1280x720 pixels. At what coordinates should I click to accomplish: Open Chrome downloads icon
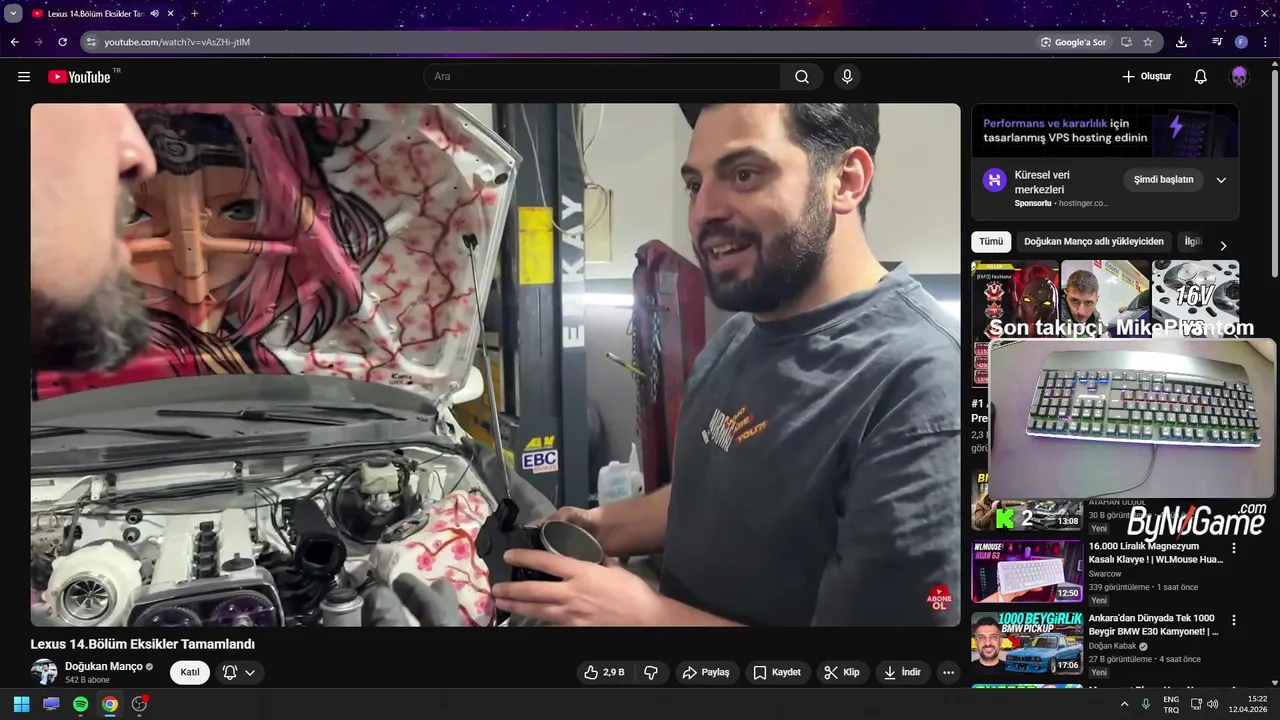(x=1181, y=42)
